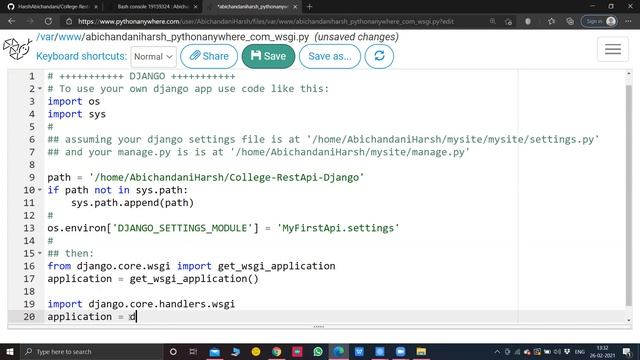Open the browser Favorites star icon
This screenshot has width=640, height=360.
pyautogui.click(x=551, y=21)
